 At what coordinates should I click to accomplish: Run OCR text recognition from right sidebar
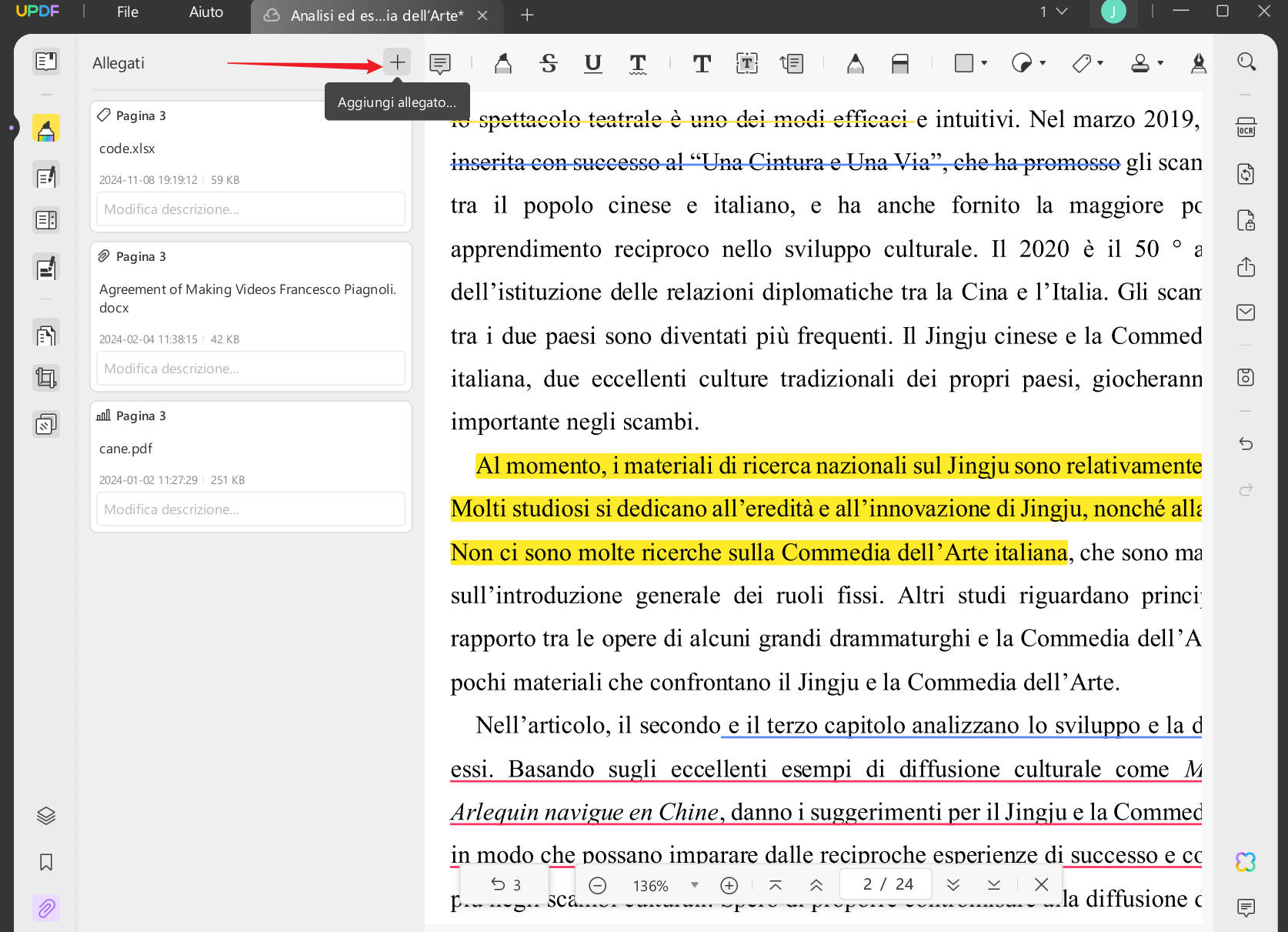[x=1246, y=127]
